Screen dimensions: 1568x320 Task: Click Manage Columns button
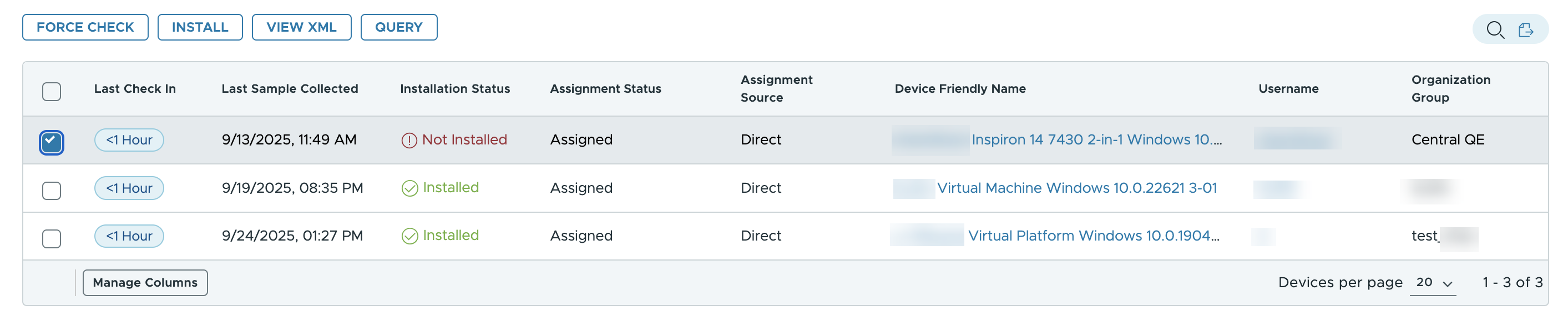[x=145, y=283]
